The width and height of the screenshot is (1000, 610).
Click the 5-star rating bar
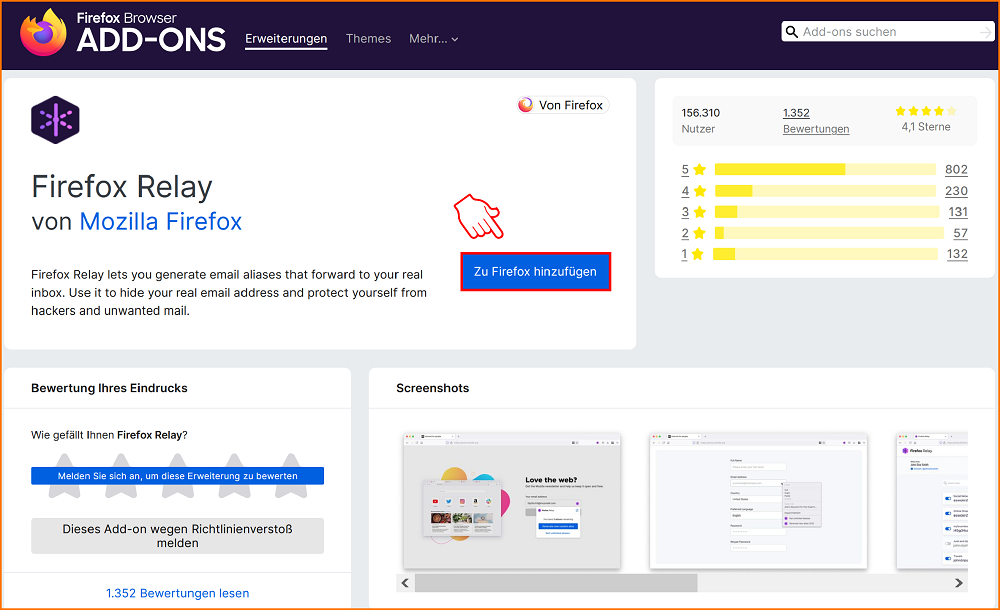pos(825,169)
